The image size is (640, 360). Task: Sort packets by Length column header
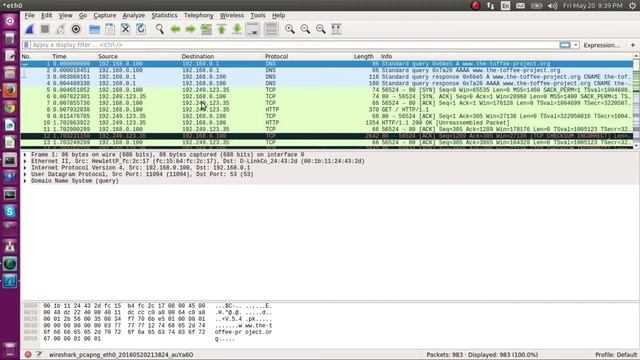click(363, 56)
